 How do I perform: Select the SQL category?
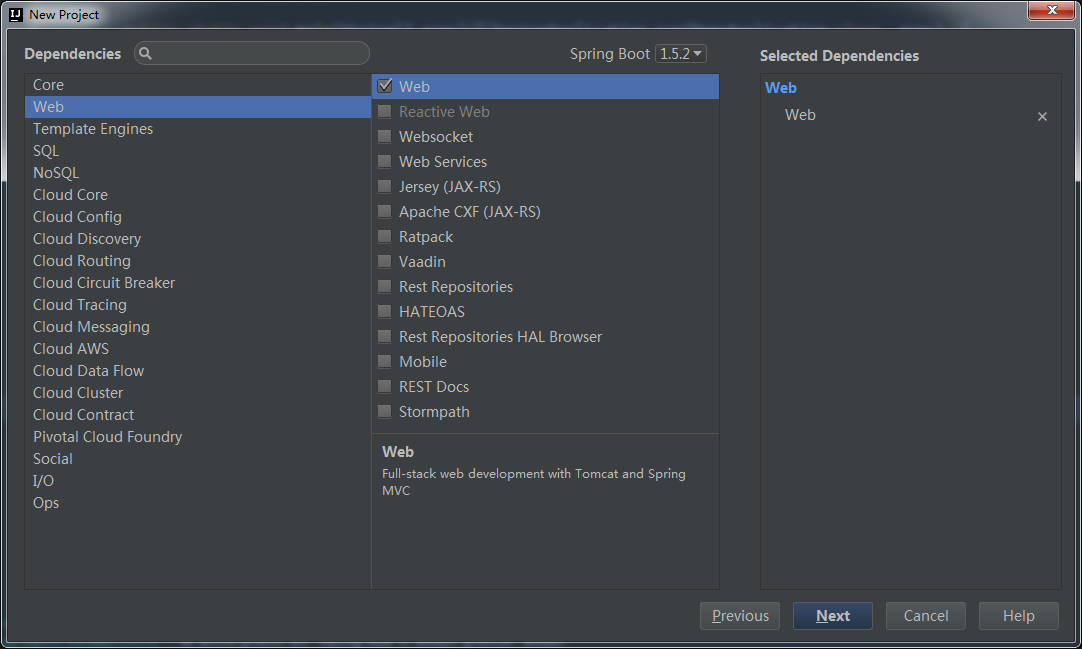(44, 150)
